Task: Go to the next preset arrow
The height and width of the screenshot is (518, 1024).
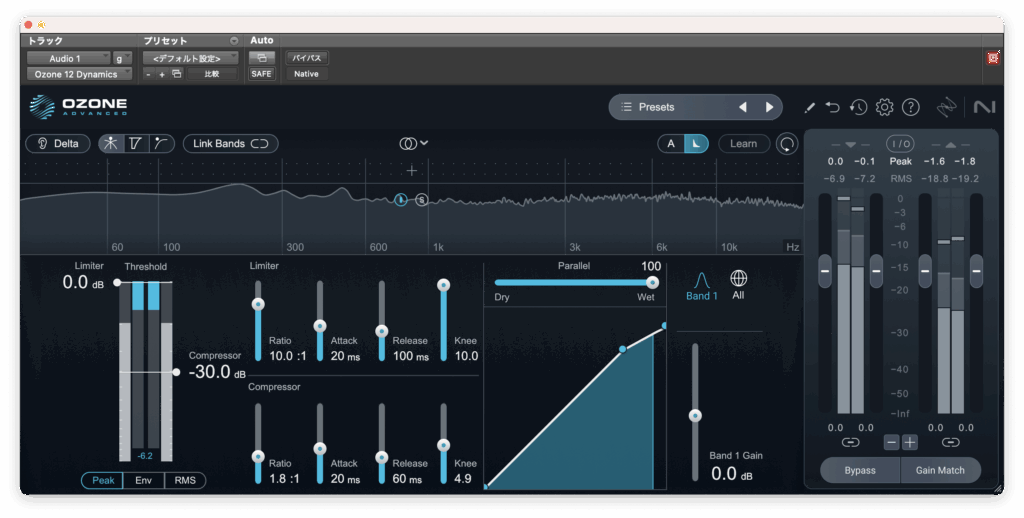Action: [x=769, y=107]
